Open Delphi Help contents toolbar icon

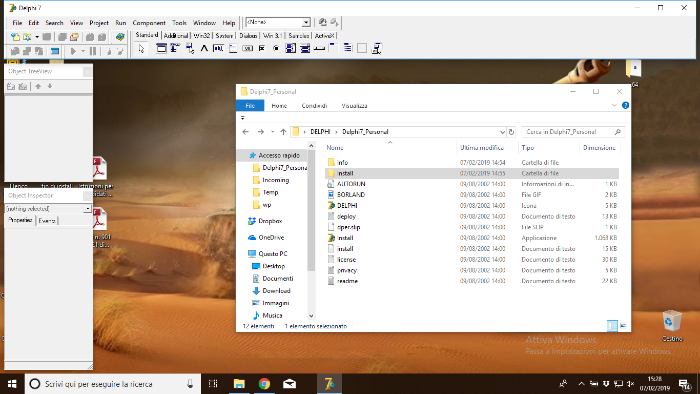[x=120, y=37]
